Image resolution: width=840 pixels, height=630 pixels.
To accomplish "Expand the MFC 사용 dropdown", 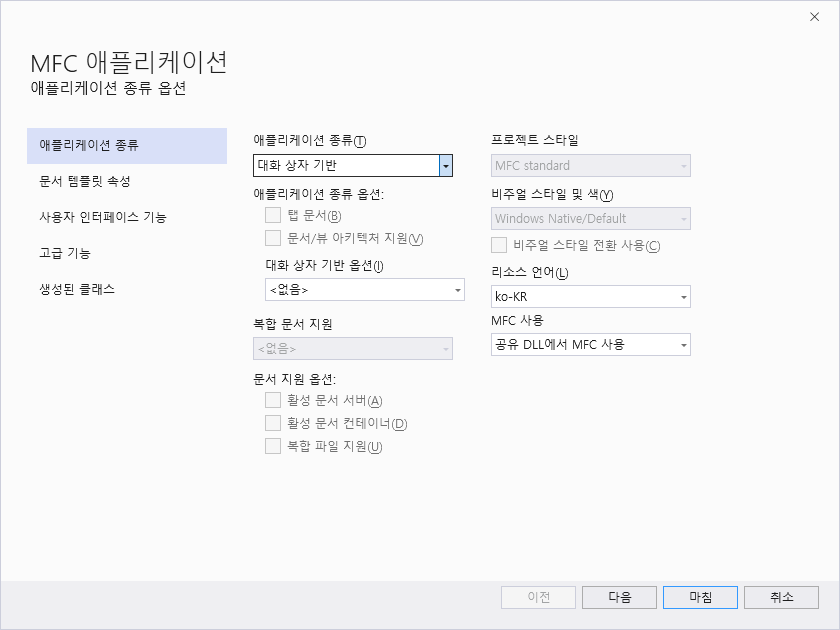I will point(590,344).
